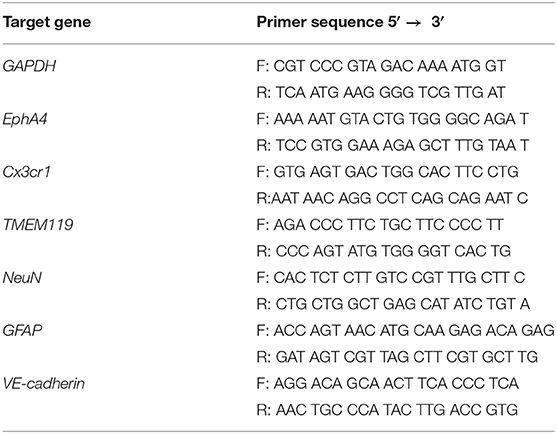Click VE-cadherin reverse primer starting AAC TGC
Viewport: 557px width, 434px height.
tap(387, 410)
